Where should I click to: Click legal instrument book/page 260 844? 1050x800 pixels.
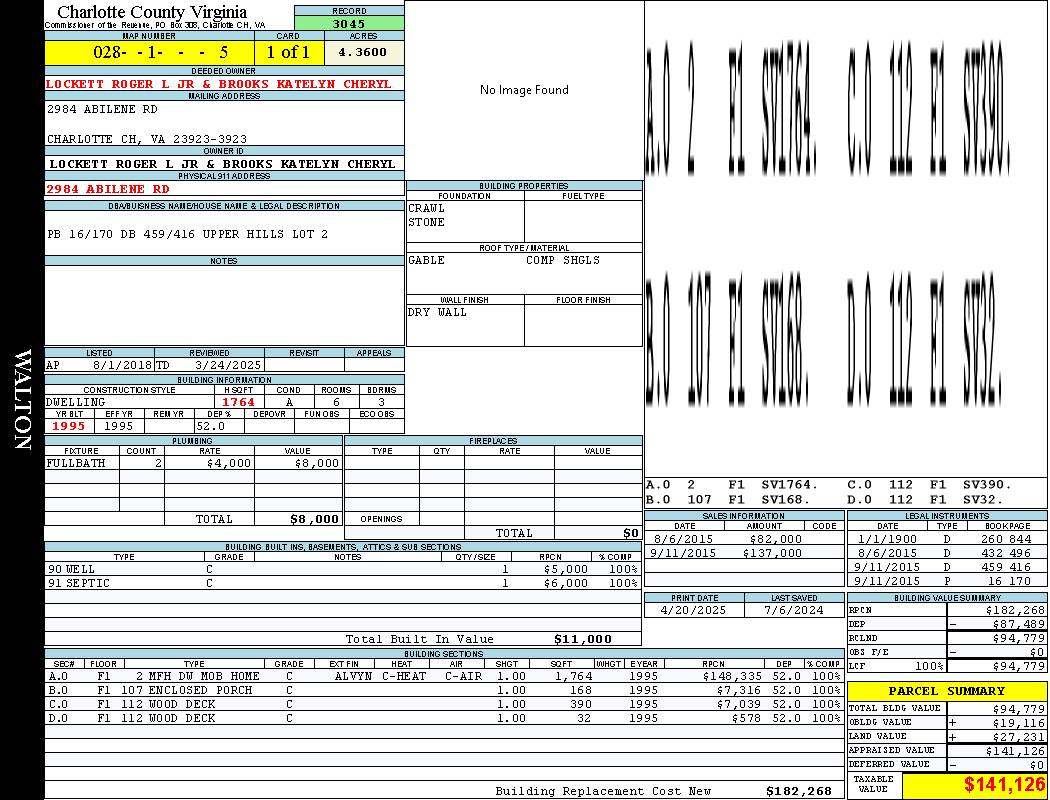point(1006,539)
